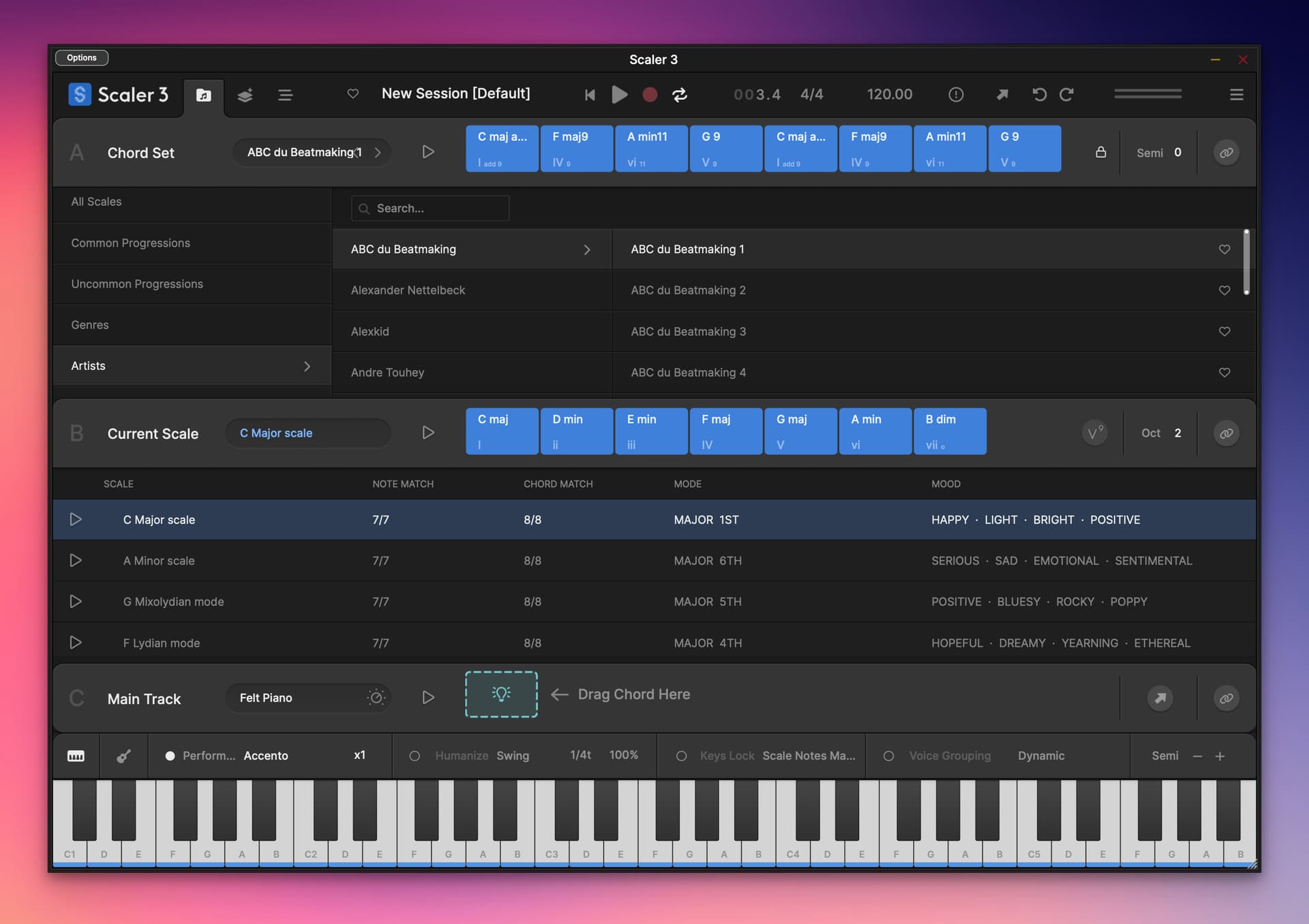Play the Chord Set section A
Viewport: 1309px width, 924px height.
pos(428,152)
